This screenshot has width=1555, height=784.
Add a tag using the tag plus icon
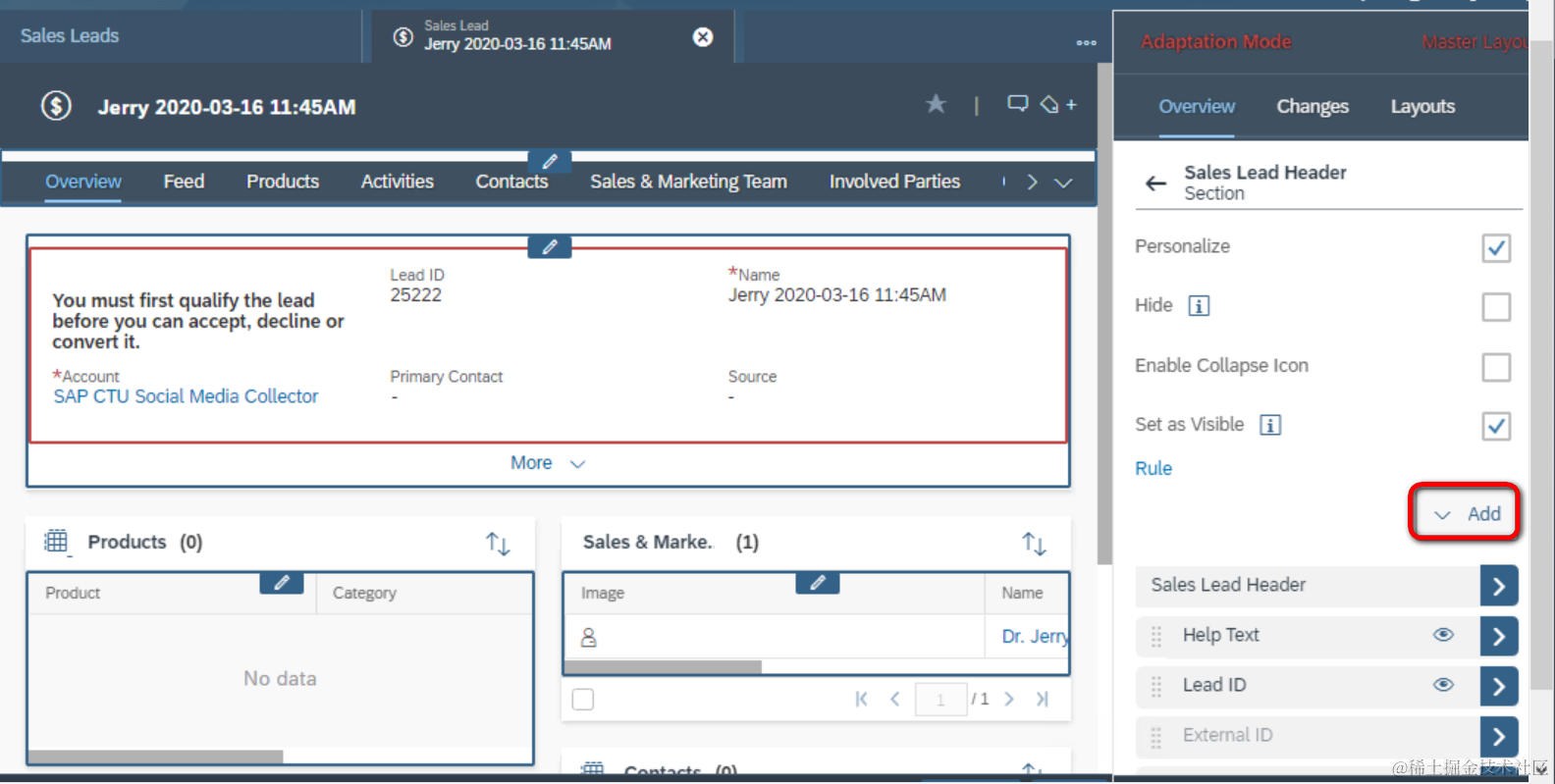[1058, 104]
